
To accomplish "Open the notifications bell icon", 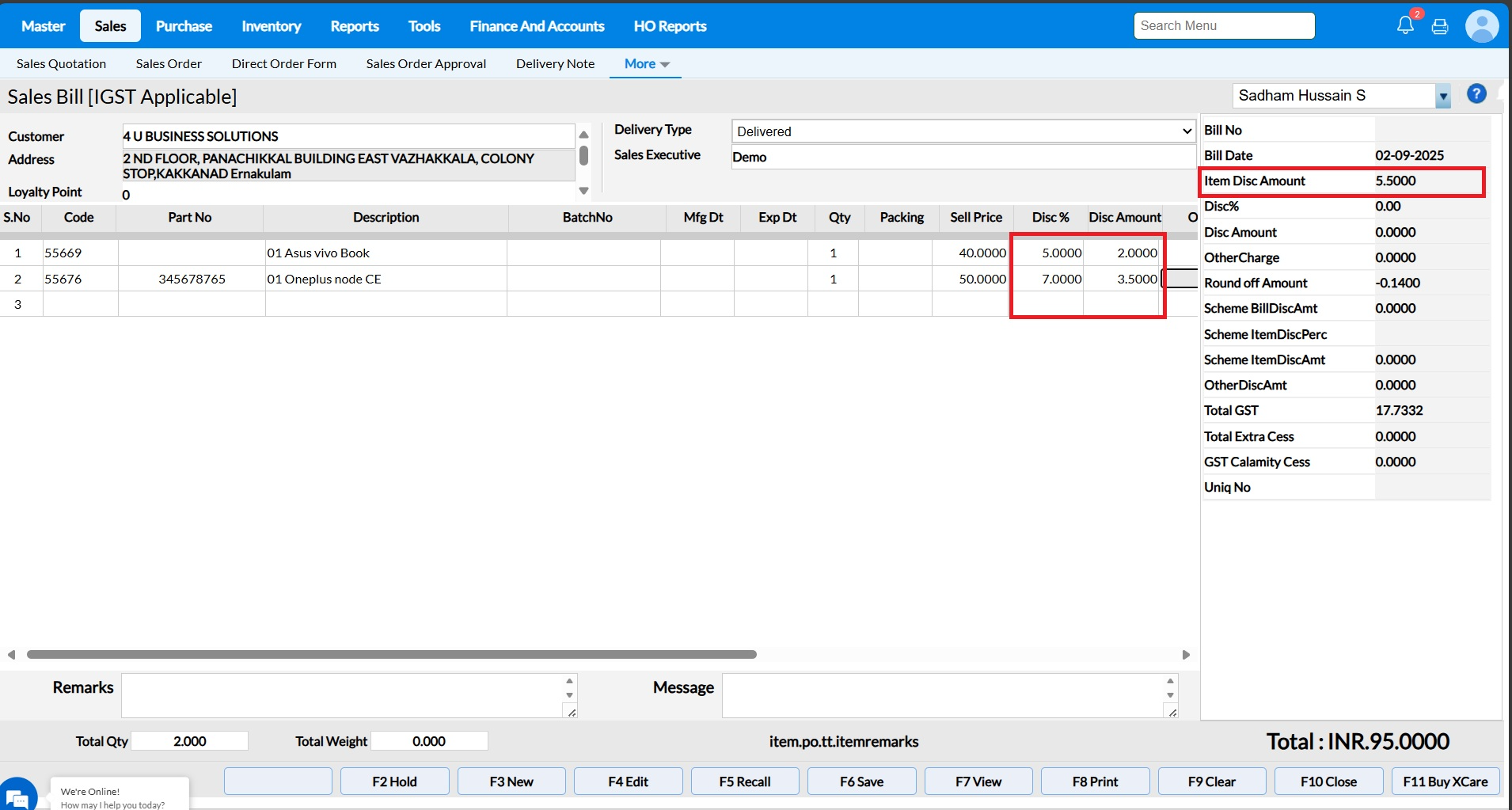I will 1405,25.
